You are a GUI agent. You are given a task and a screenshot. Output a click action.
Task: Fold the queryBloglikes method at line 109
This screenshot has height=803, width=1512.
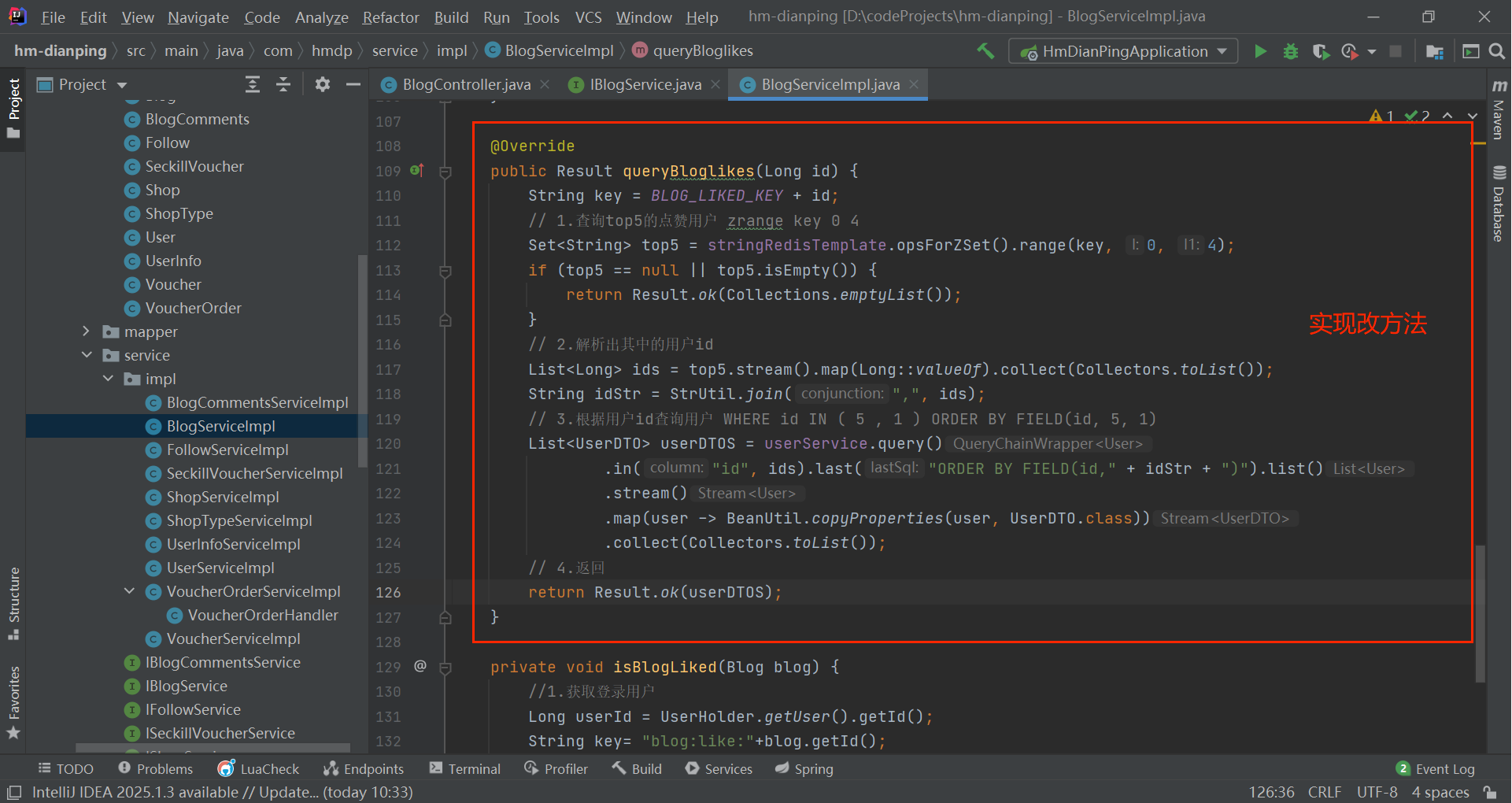click(x=445, y=172)
